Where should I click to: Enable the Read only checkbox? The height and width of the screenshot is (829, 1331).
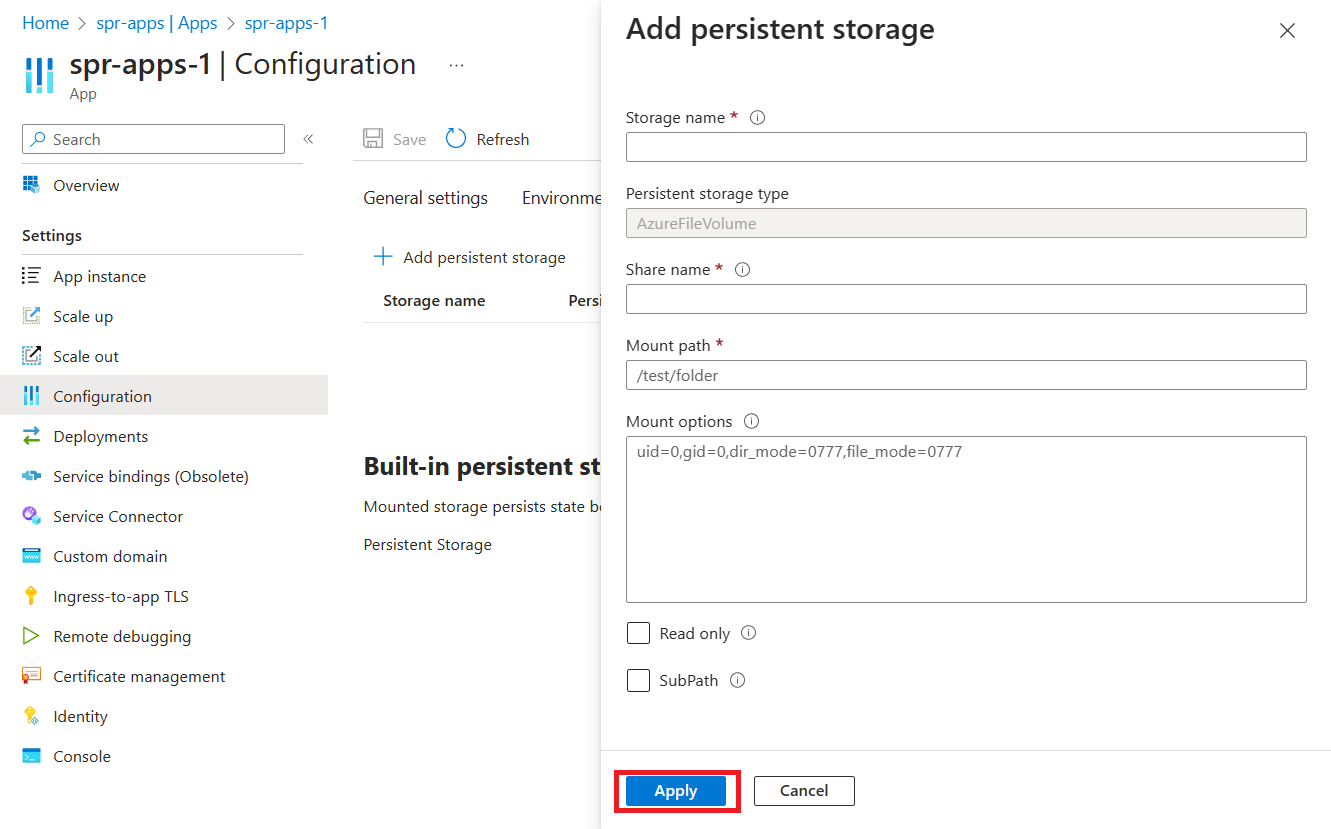pos(638,633)
